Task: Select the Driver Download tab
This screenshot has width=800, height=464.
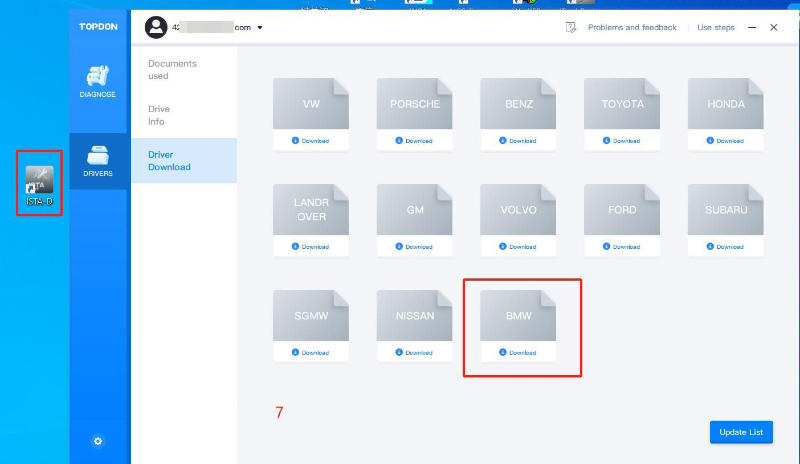Action: (169, 161)
